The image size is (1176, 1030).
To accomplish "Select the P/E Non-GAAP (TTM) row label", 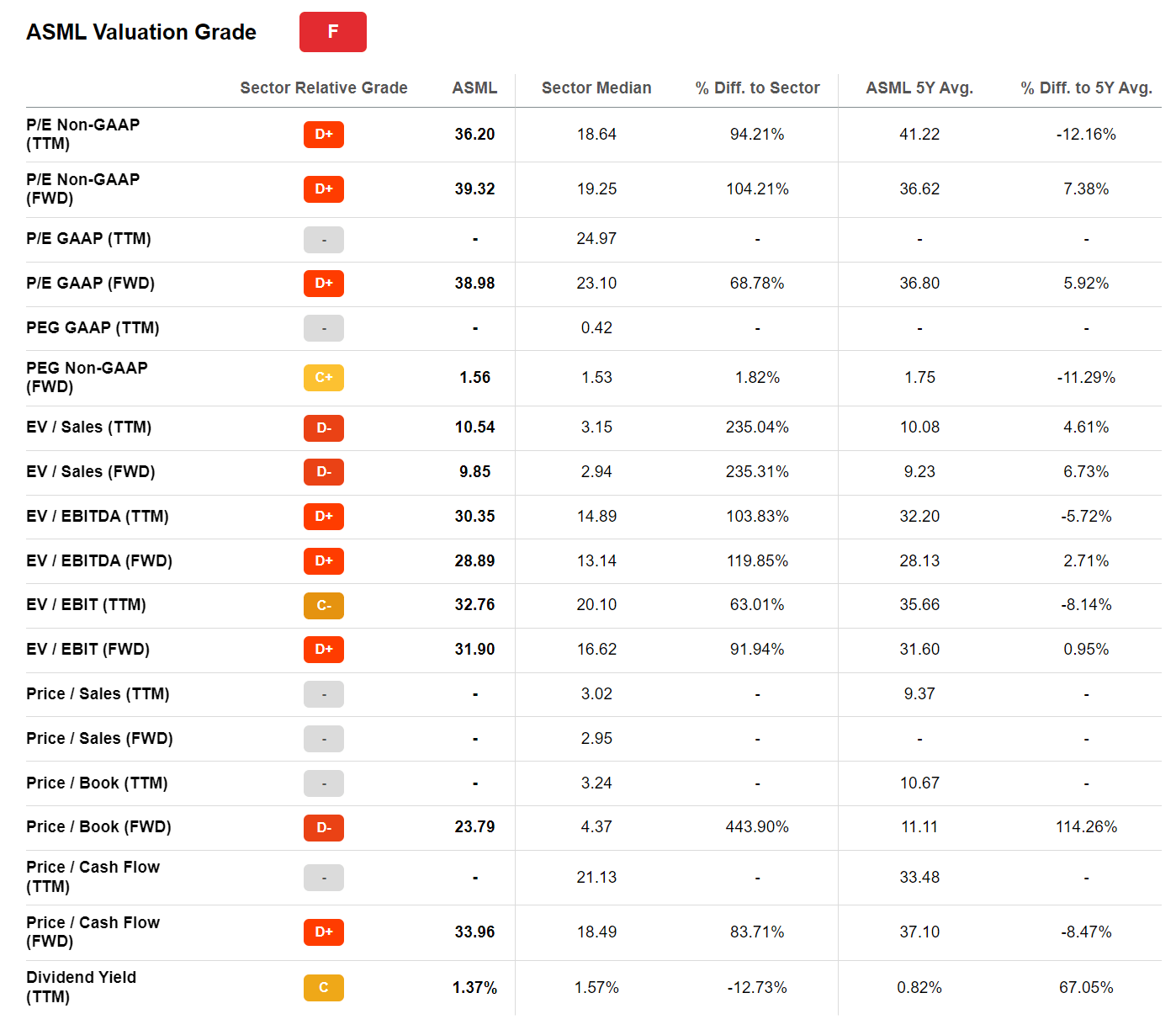I will coord(83,134).
